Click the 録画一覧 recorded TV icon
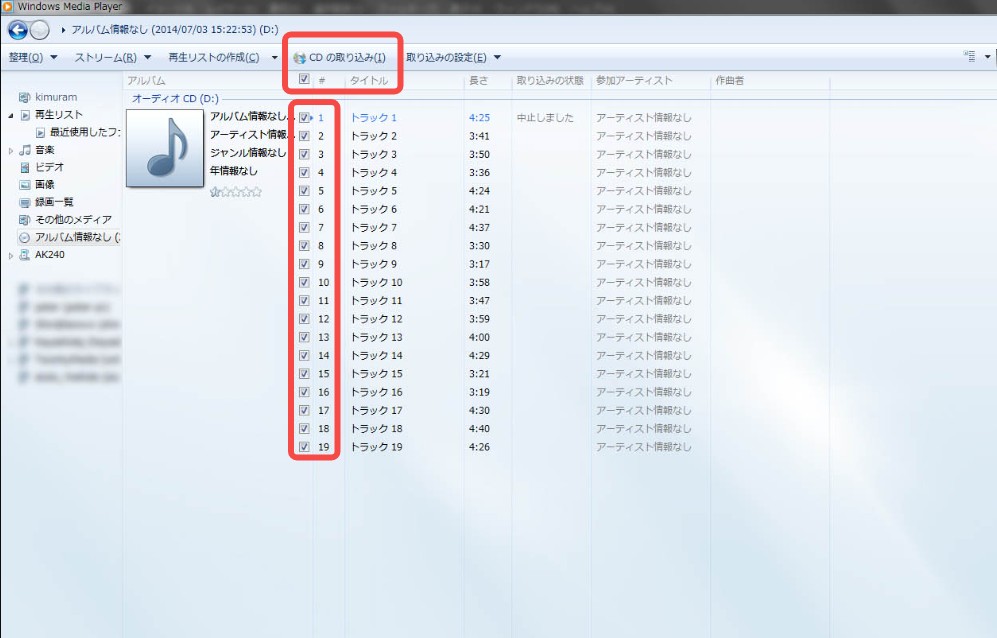This screenshot has width=997, height=638. click(25, 202)
